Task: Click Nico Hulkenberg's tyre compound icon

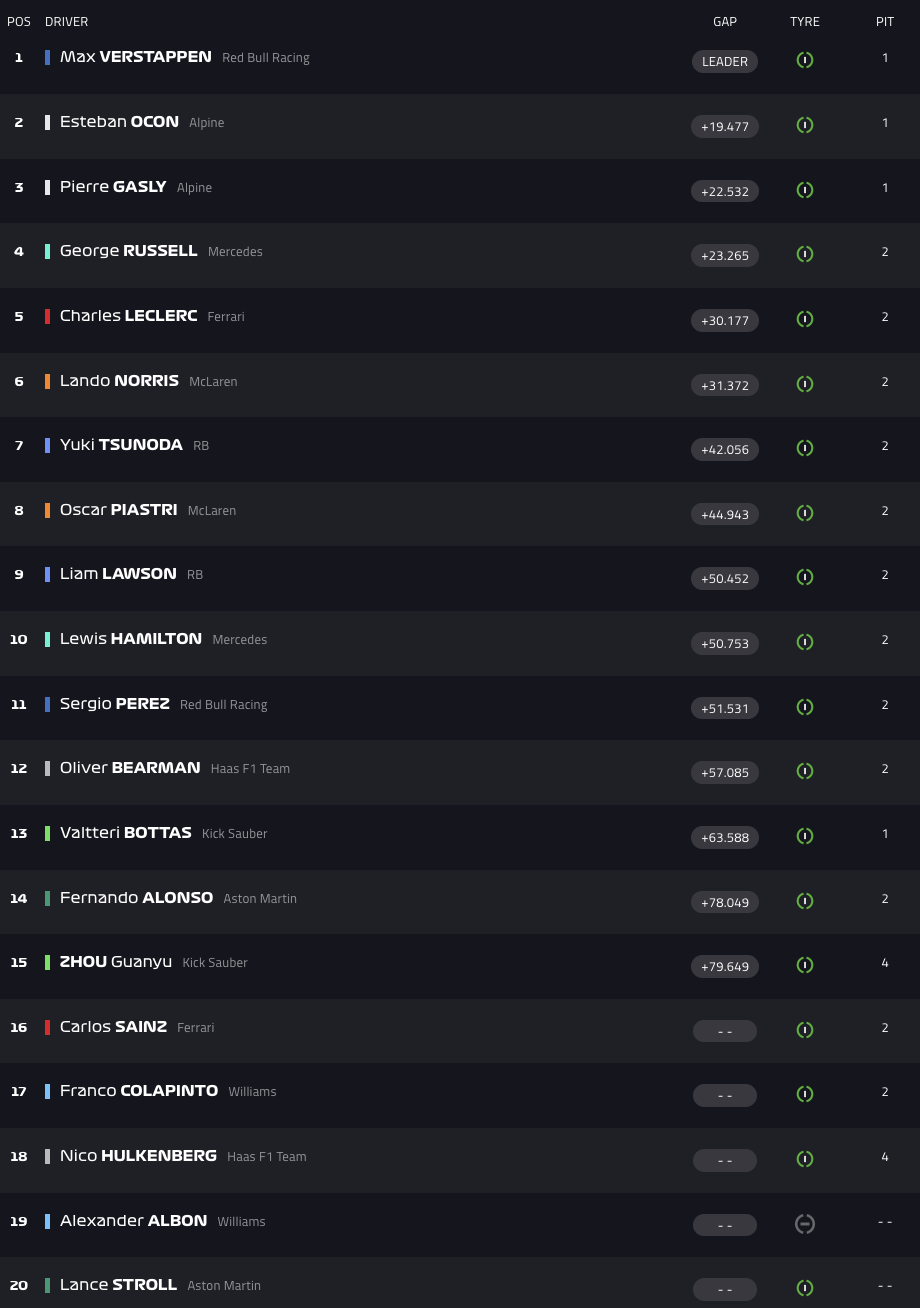Action: click(805, 1159)
